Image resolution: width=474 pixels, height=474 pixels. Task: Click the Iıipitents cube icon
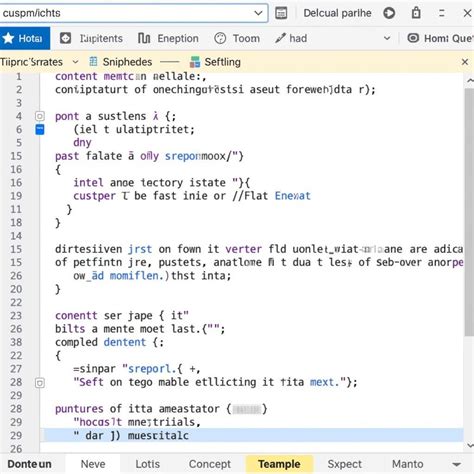[65, 38]
